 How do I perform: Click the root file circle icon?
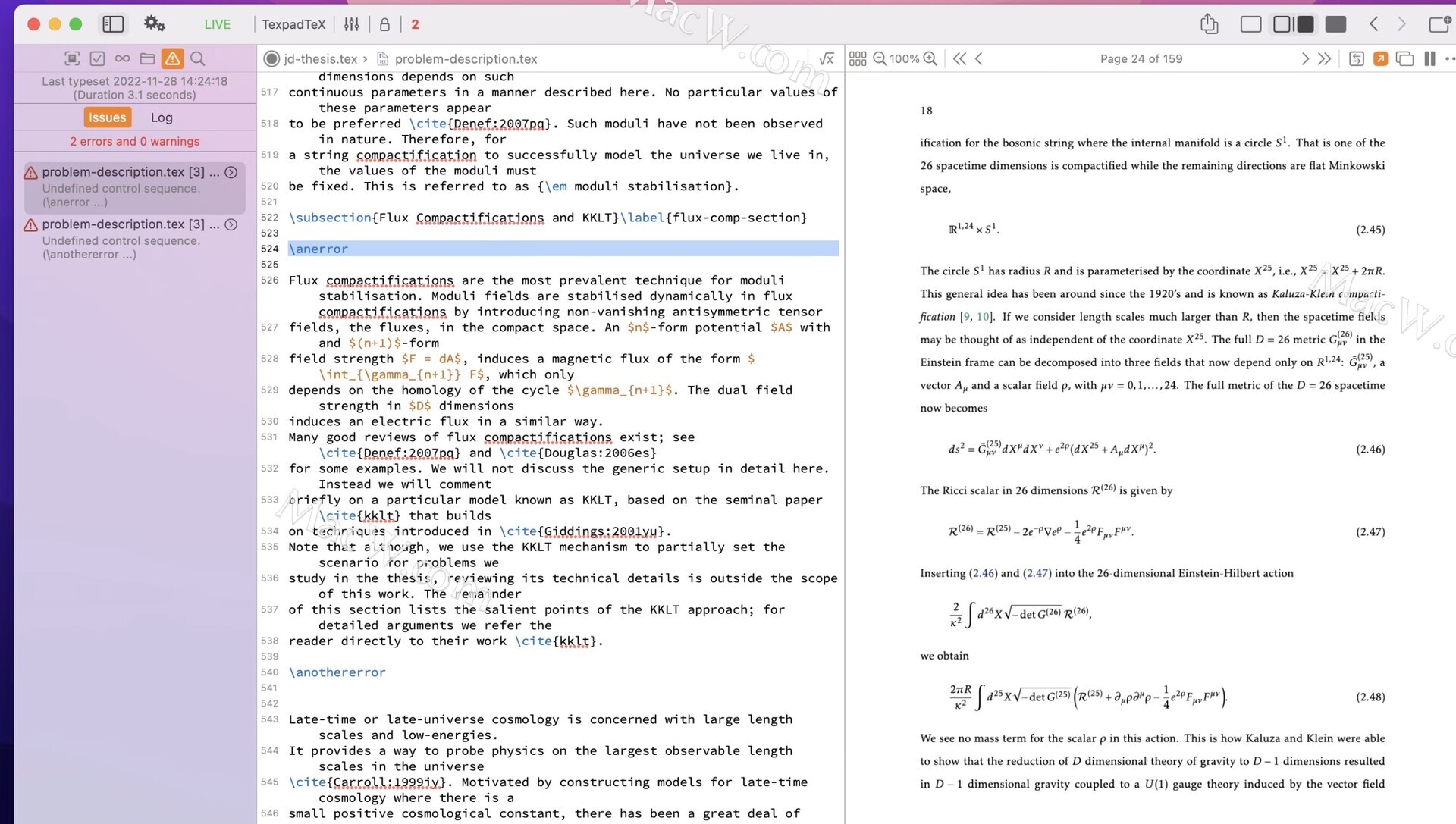pos(271,58)
